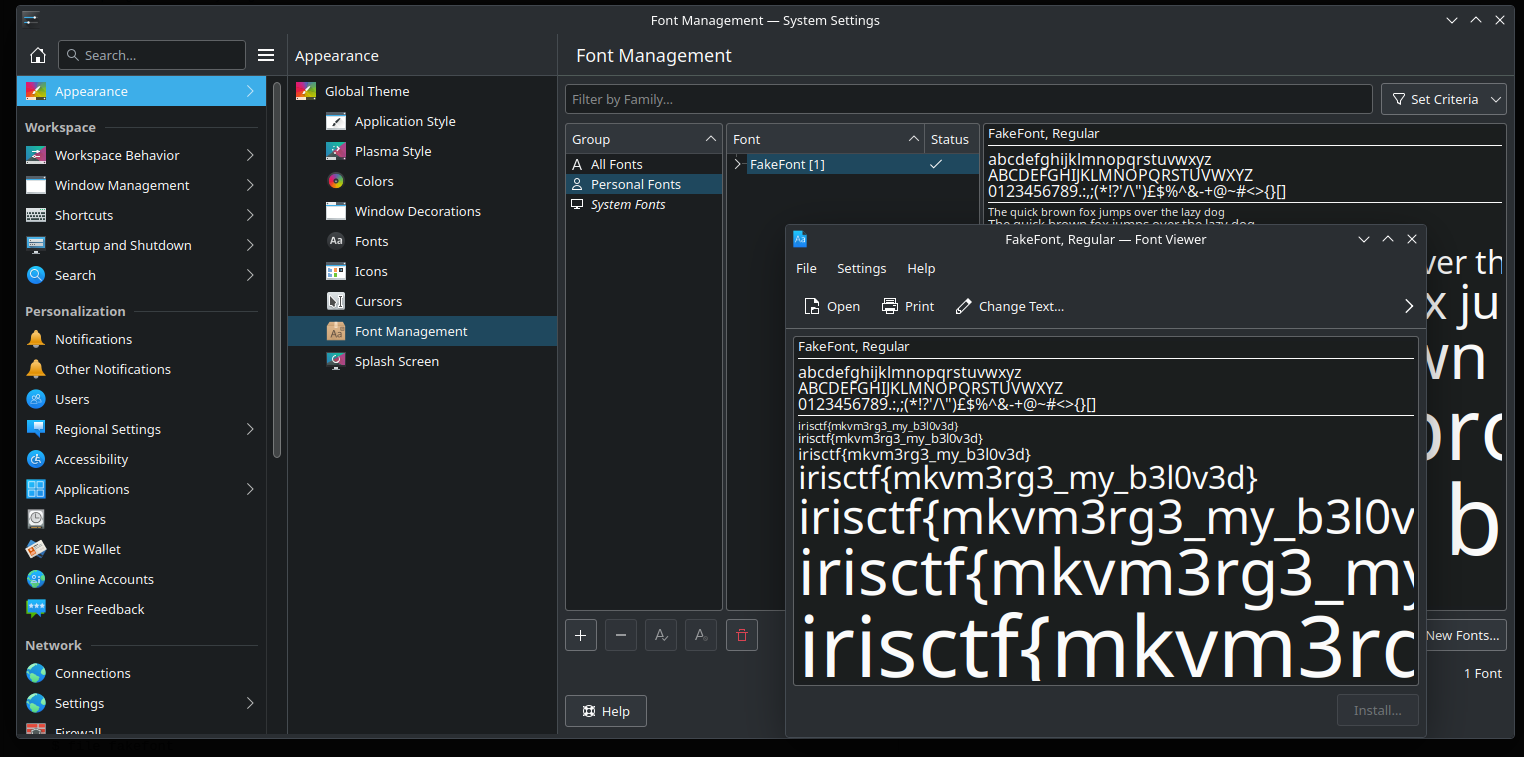Open Online Accounts via its icon

click(x=36, y=579)
